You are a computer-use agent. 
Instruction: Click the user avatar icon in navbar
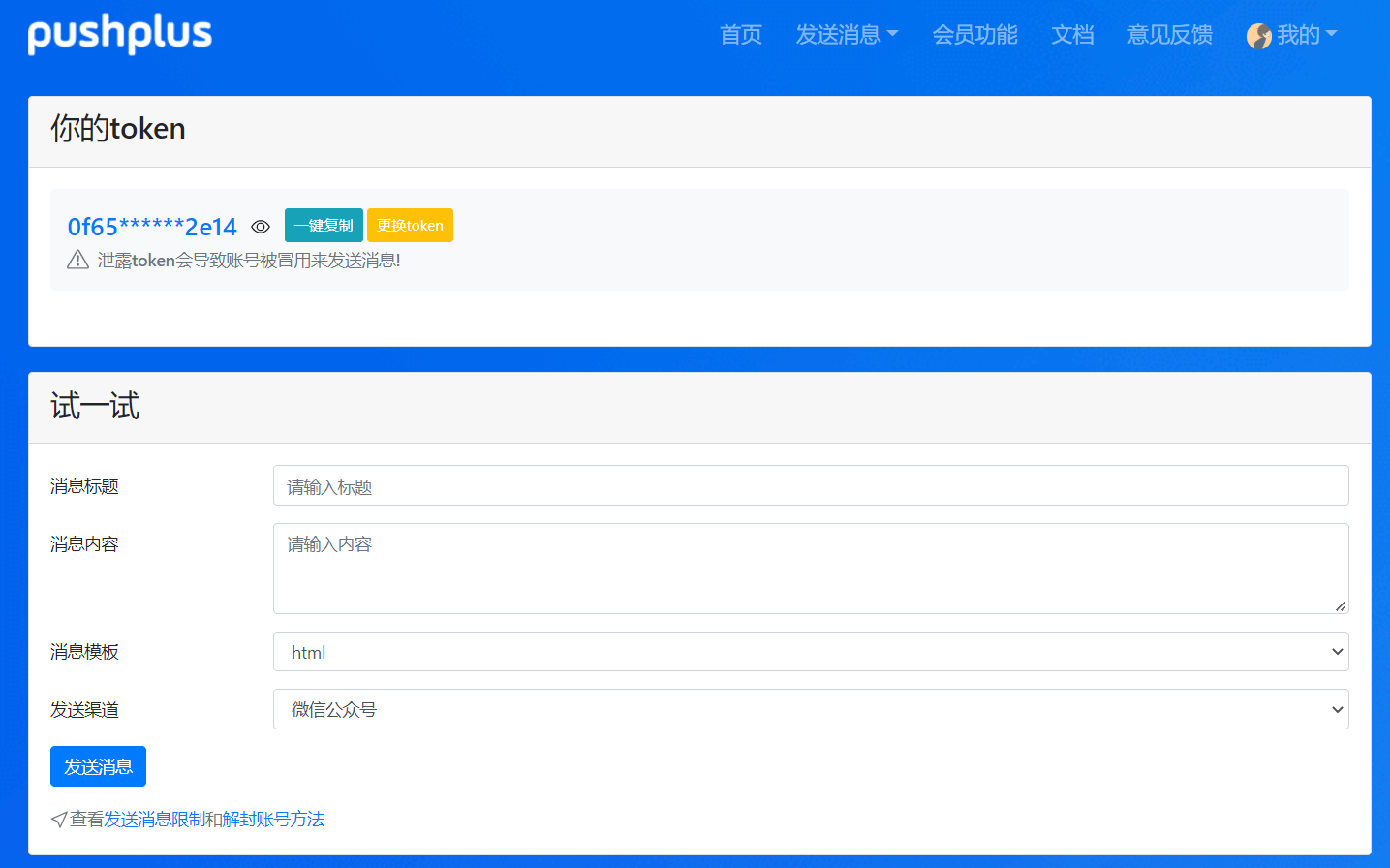tap(1259, 35)
